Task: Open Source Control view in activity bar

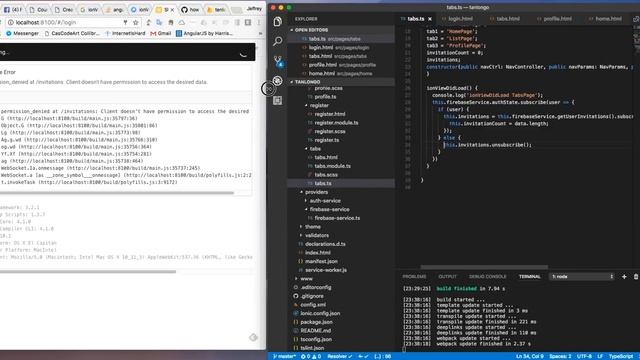Action: coord(278,61)
